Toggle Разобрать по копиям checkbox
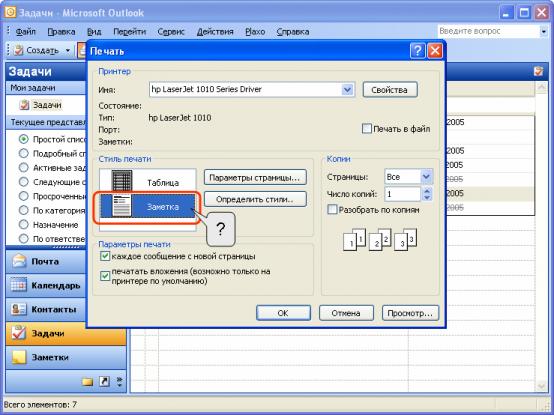The height and width of the screenshot is (415, 554). point(332,209)
